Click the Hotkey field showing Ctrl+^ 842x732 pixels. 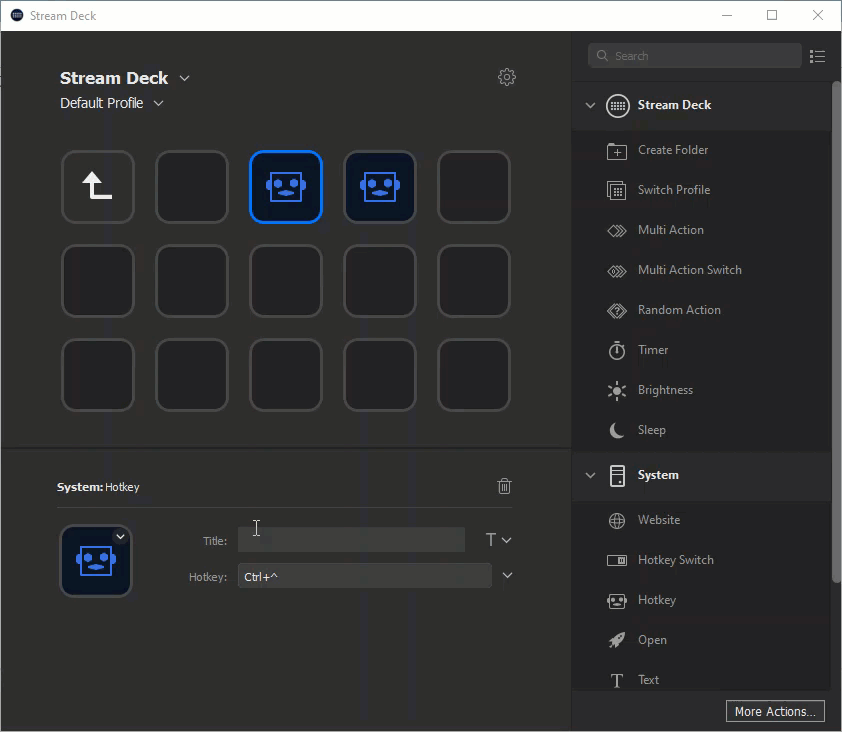click(365, 576)
